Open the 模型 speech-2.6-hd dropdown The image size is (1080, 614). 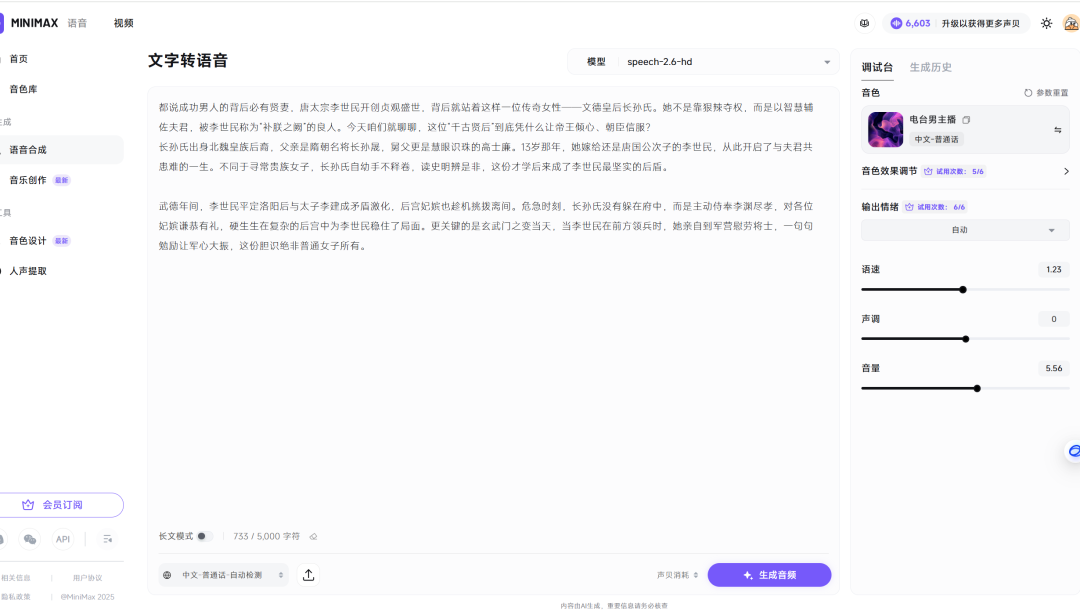point(703,62)
